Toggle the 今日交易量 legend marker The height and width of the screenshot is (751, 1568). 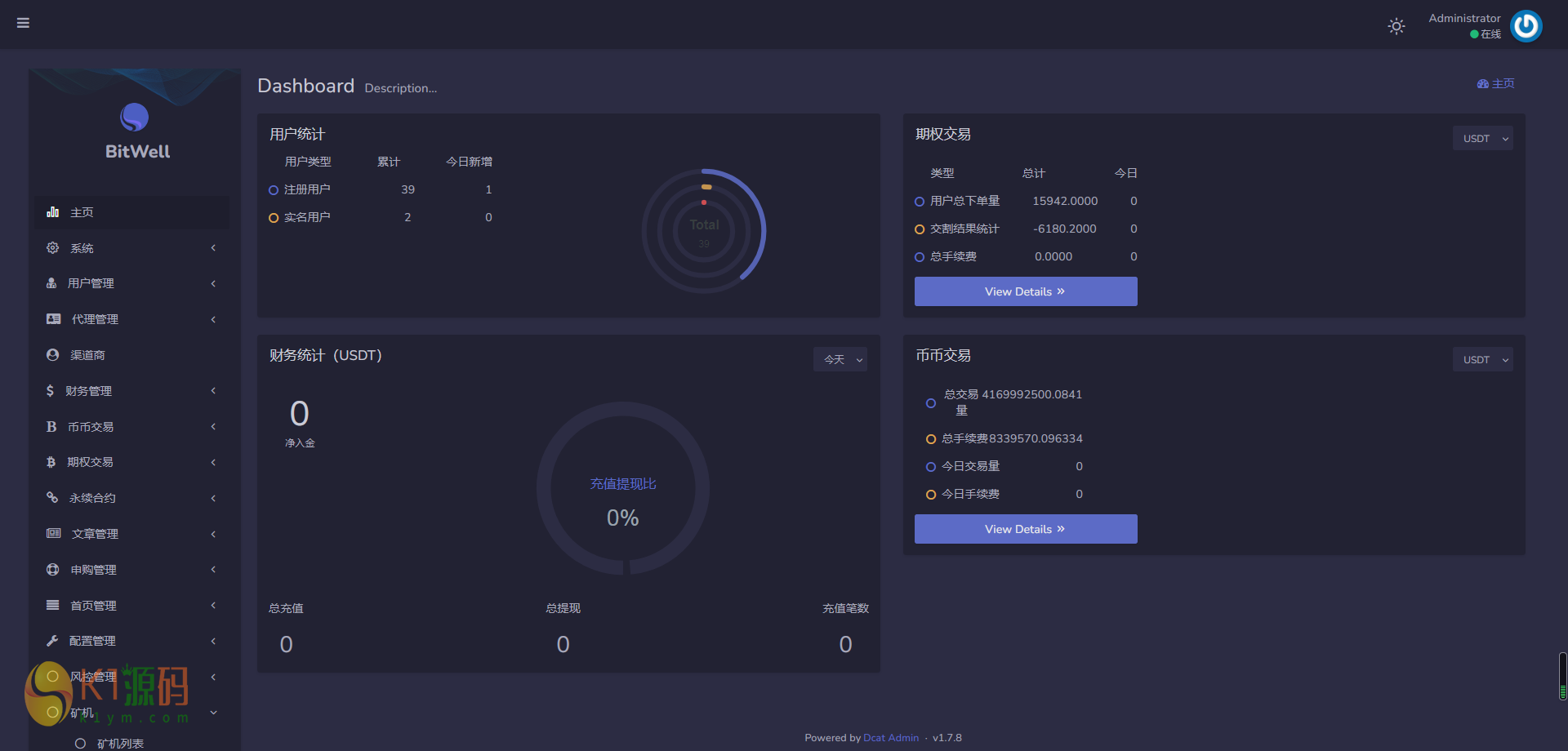click(931, 467)
